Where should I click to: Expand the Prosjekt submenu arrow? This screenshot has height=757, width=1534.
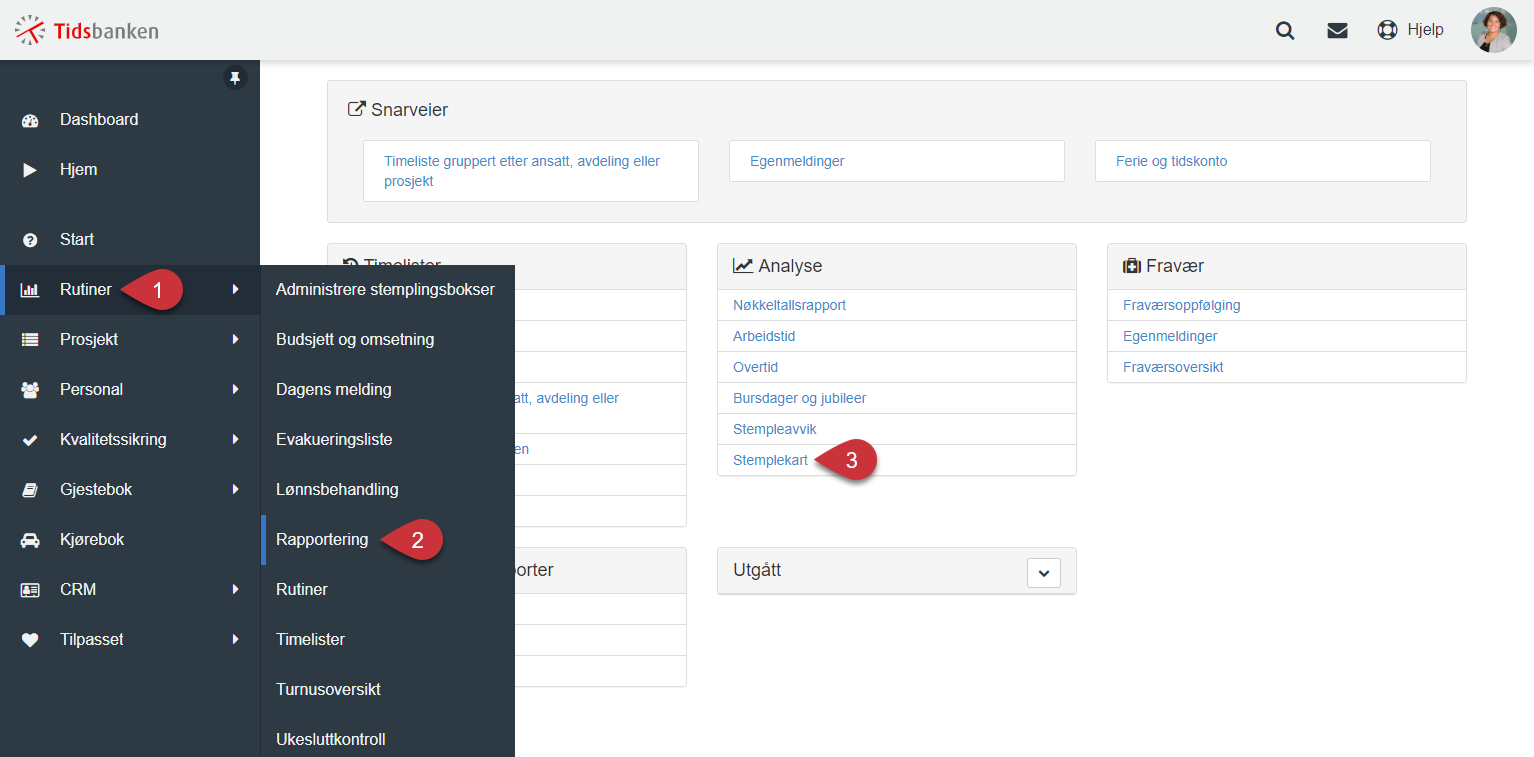point(236,340)
